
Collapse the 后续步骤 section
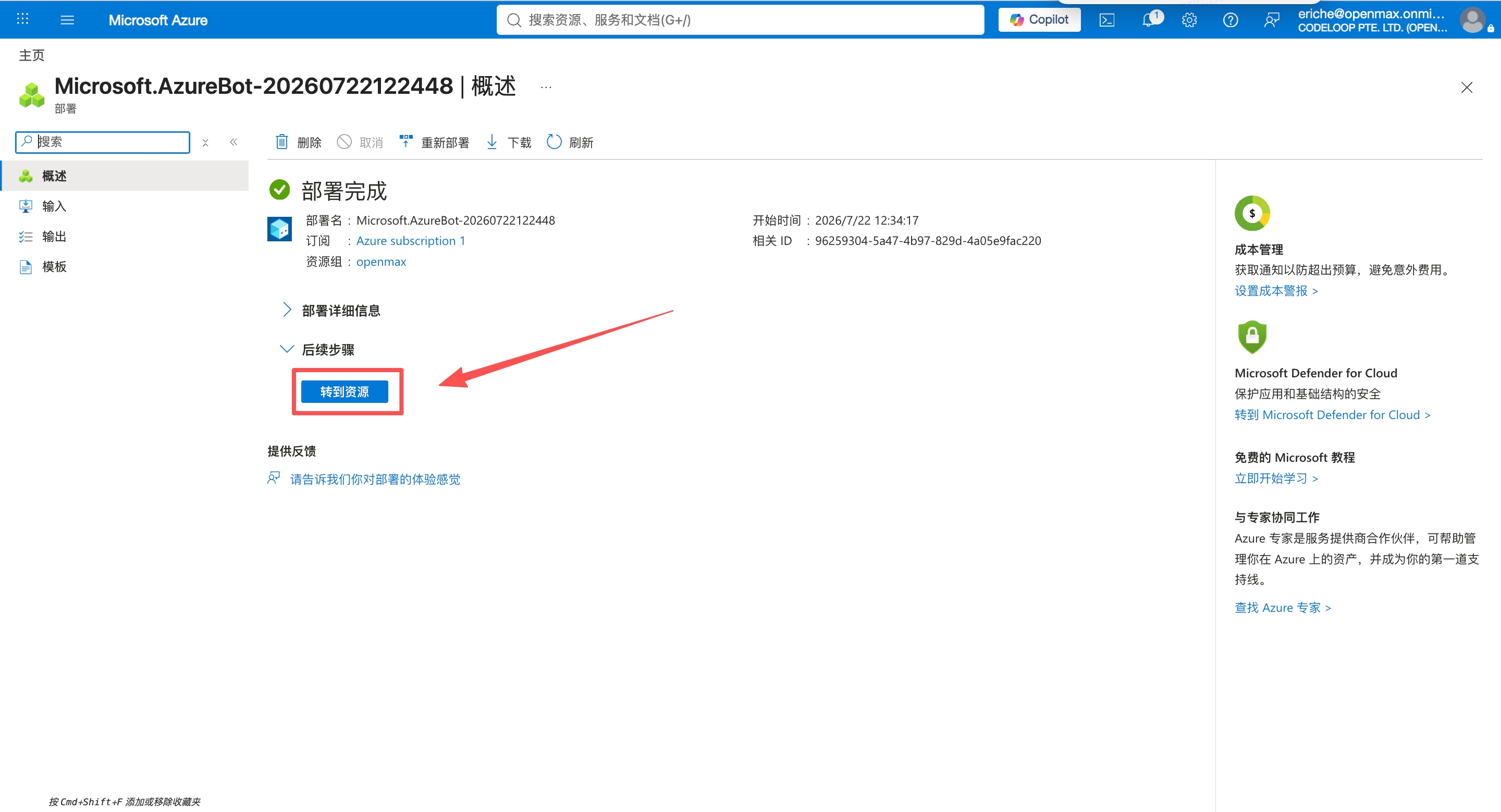318,349
